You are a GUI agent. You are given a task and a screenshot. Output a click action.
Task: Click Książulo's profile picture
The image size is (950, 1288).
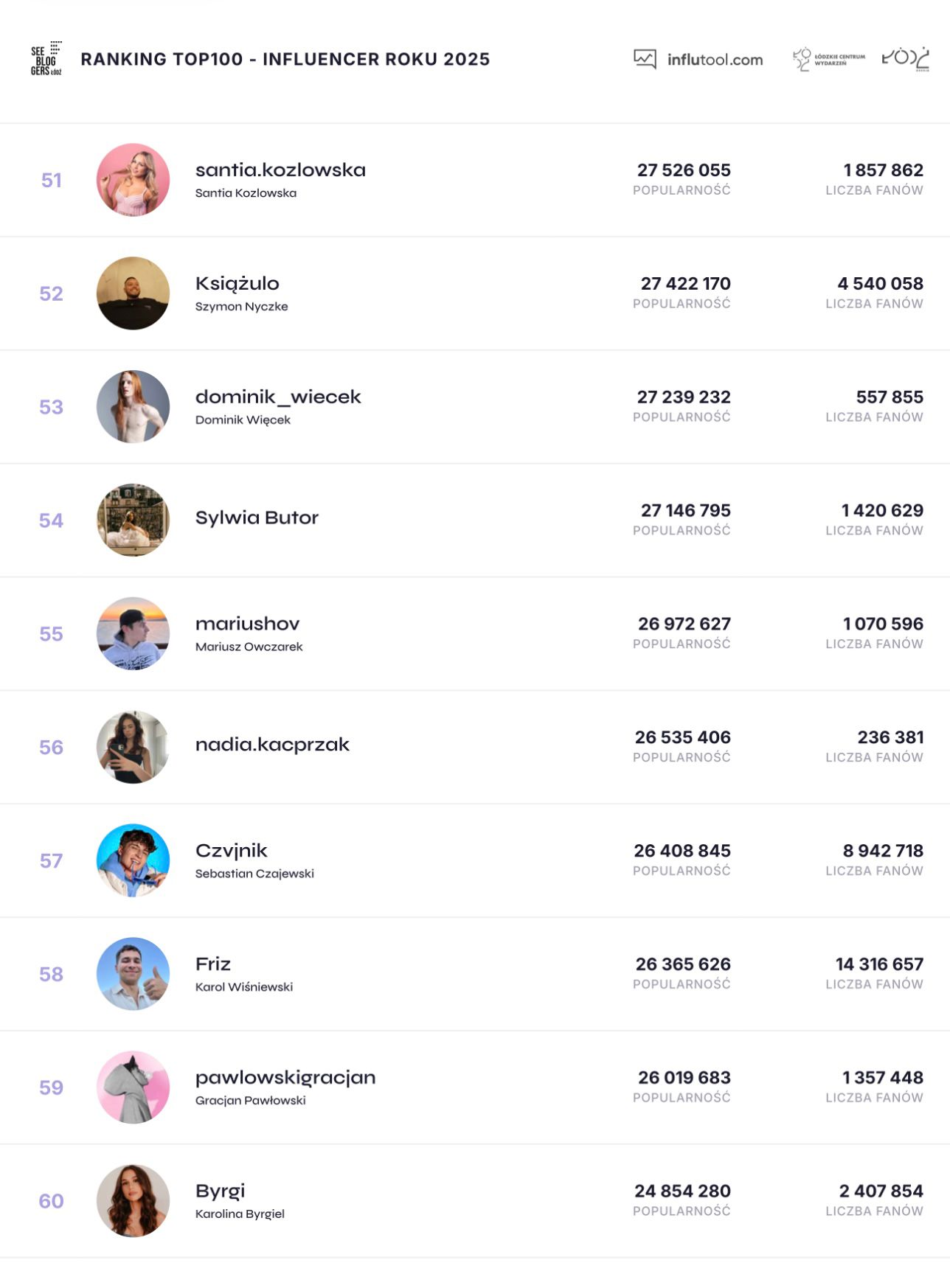133,293
